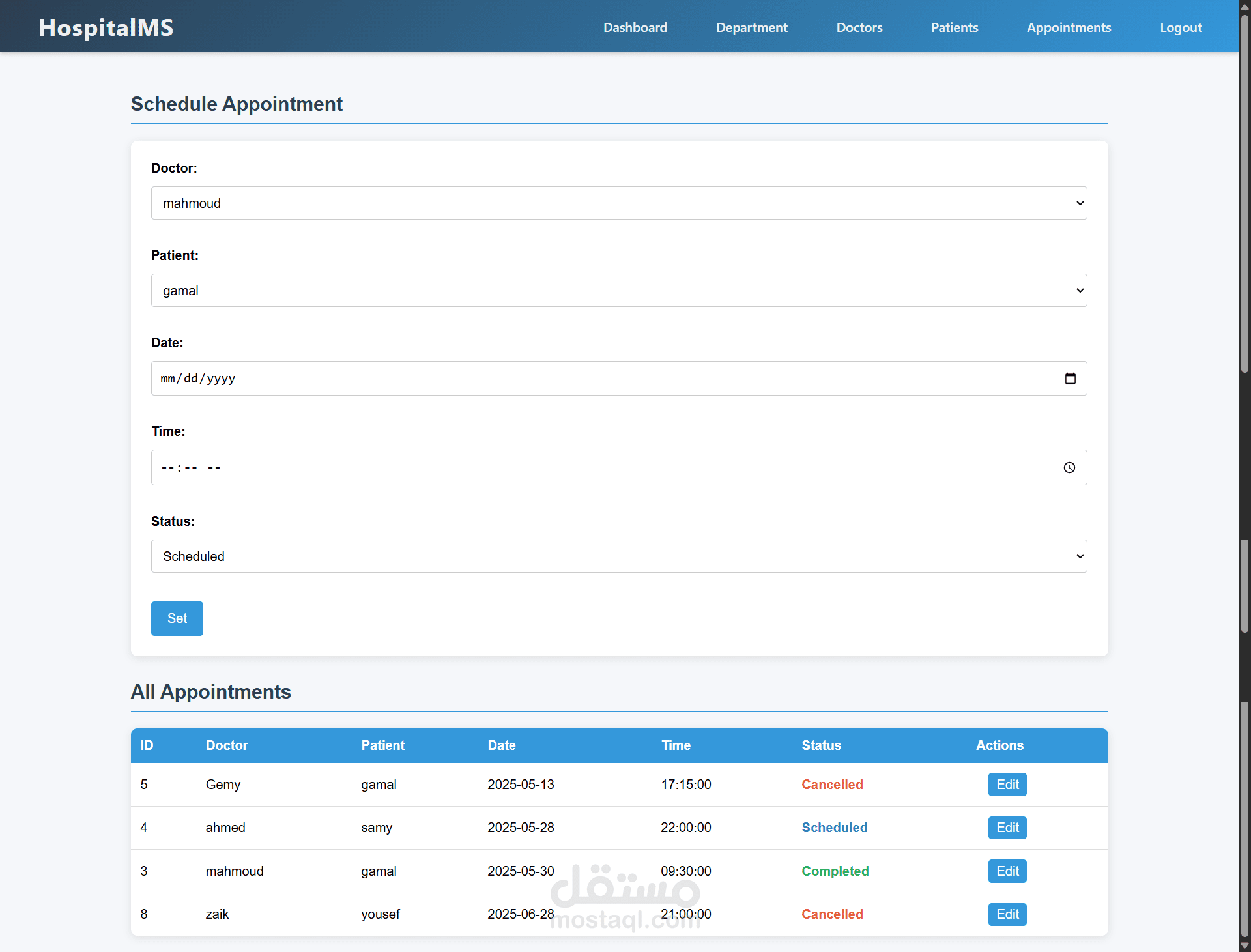Click the Cancelled status for Gemy
1251x952 pixels.
pos(832,785)
